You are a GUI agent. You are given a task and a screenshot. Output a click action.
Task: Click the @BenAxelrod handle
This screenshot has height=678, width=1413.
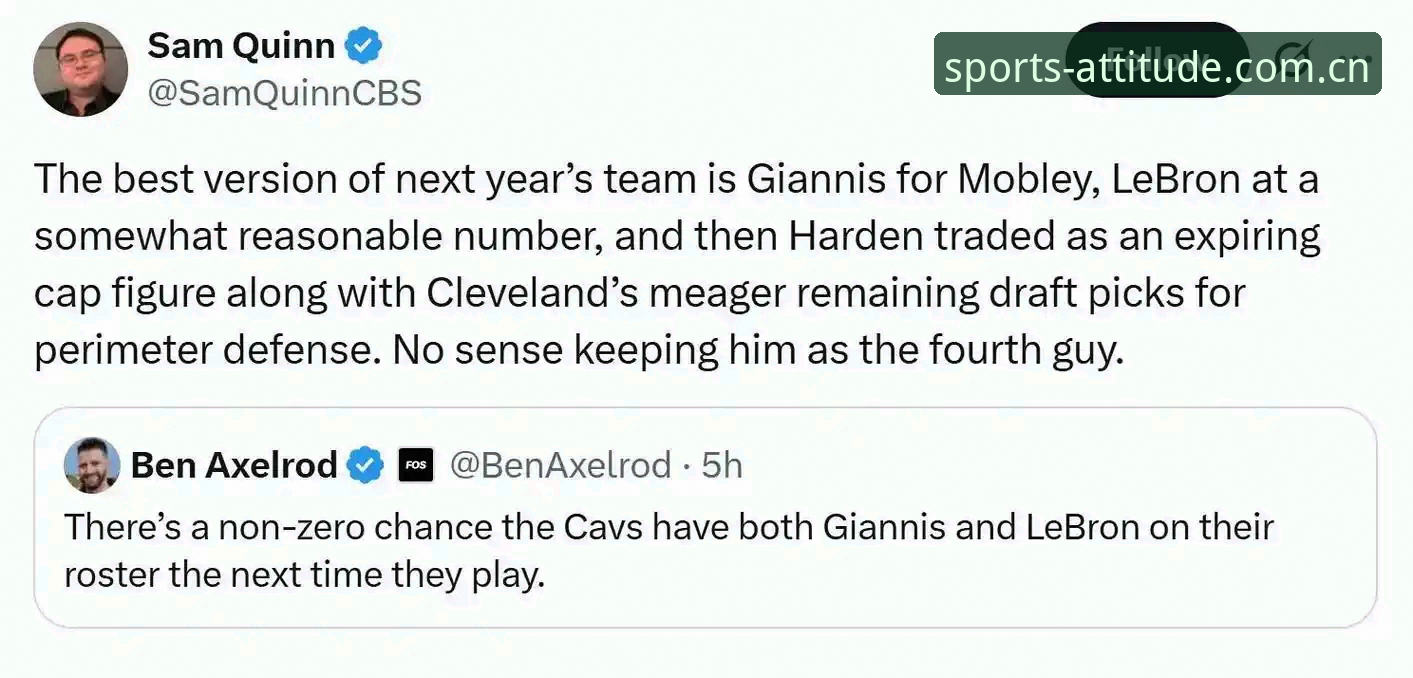point(561,465)
